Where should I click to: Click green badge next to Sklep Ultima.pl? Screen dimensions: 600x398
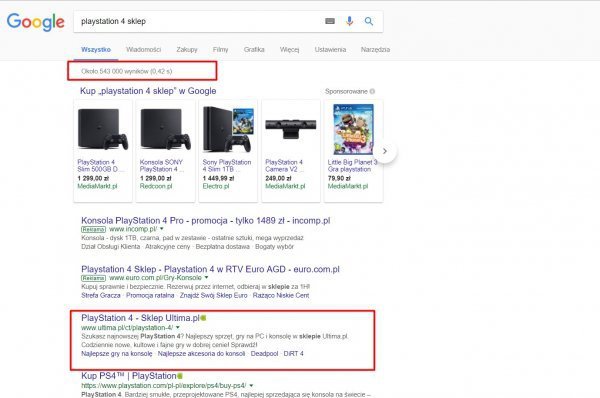pyautogui.click(x=204, y=318)
